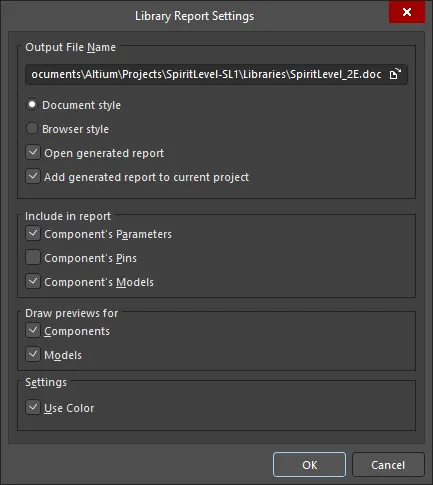
Task: Close the Library Report Settings dialog
Action: click(x=407, y=12)
